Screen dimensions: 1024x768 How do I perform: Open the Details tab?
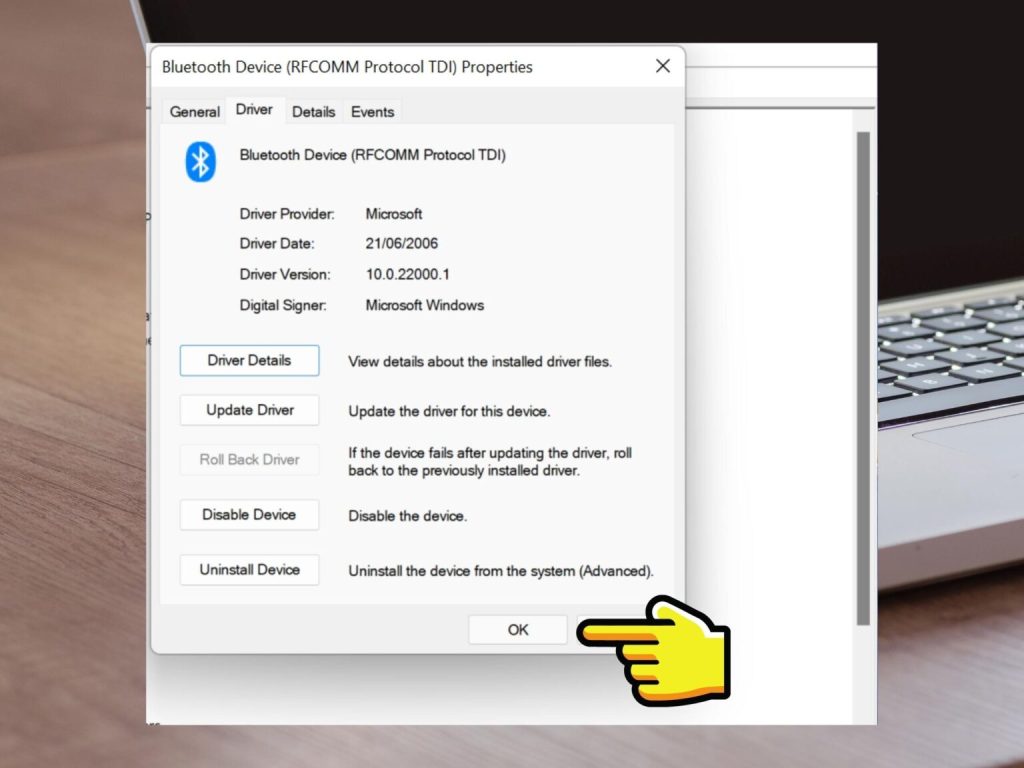click(313, 112)
